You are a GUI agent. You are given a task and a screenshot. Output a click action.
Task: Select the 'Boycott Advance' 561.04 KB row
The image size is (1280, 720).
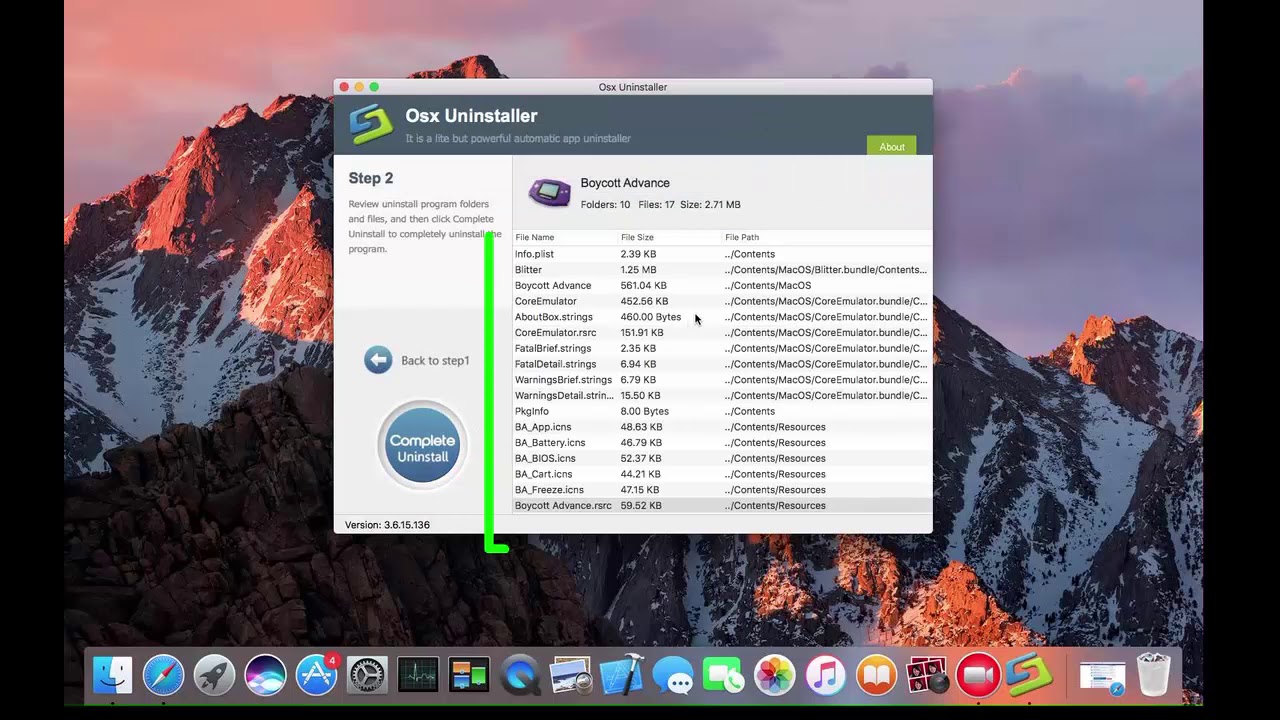click(722, 285)
